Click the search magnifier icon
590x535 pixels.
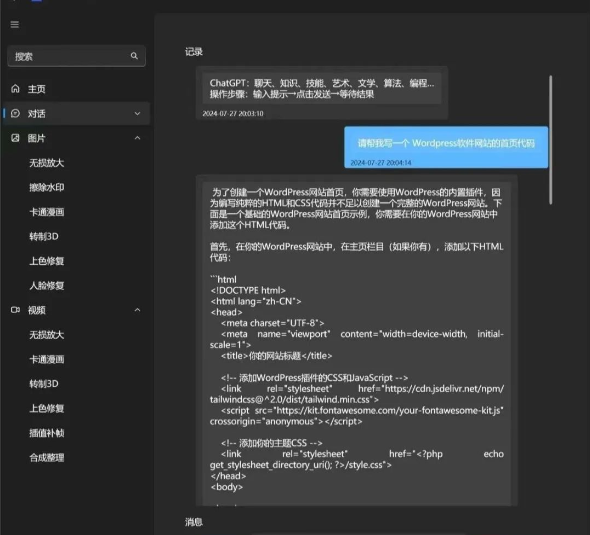point(134,56)
